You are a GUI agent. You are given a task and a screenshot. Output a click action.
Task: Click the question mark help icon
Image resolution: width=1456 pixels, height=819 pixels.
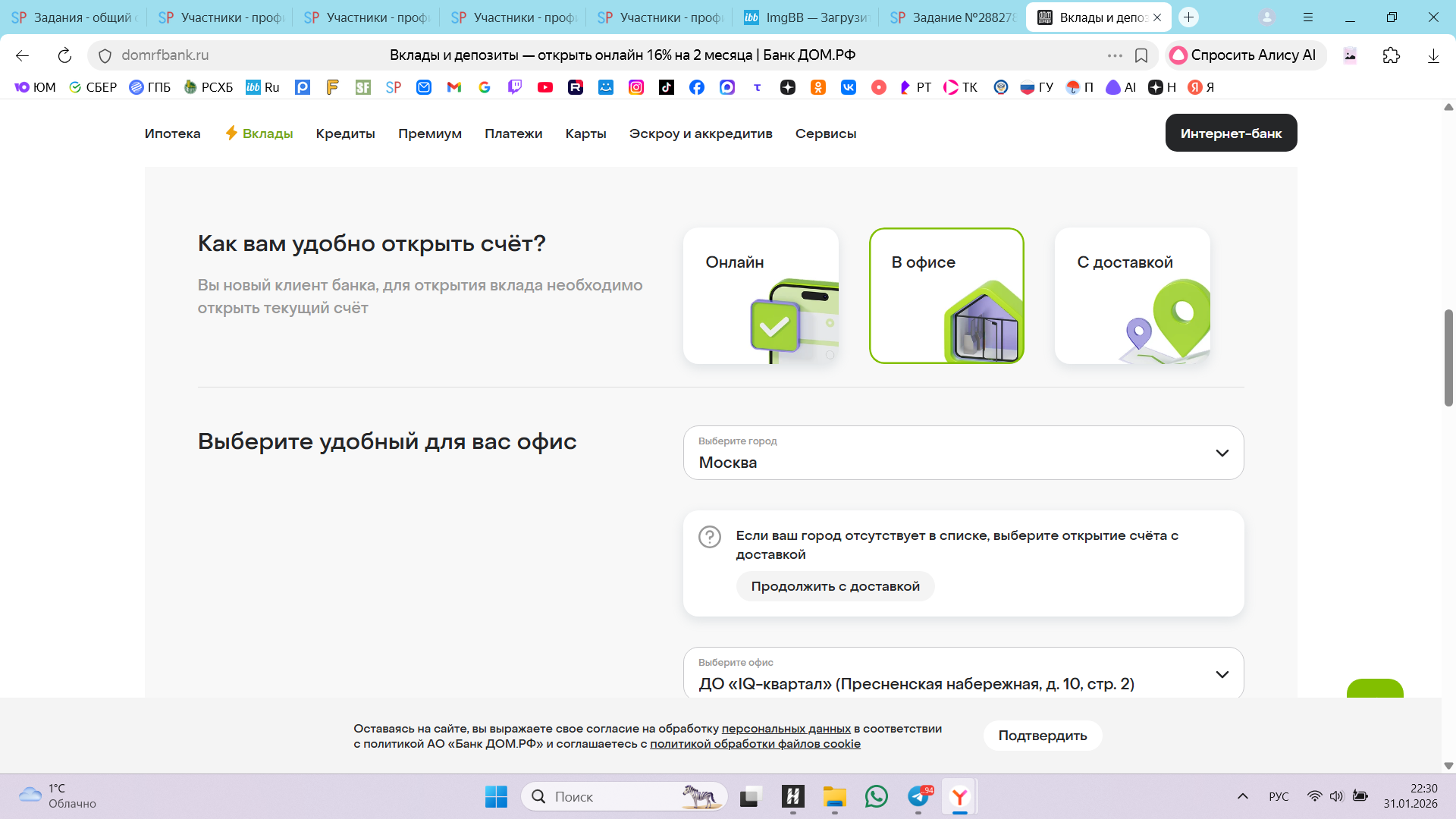click(709, 537)
